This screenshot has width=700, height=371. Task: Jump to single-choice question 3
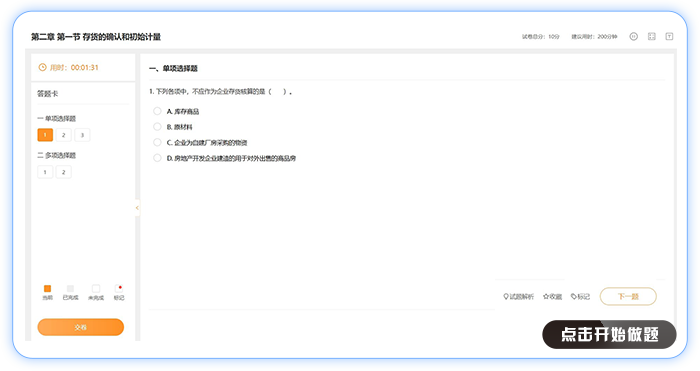pyautogui.click(x=82, y=135)
